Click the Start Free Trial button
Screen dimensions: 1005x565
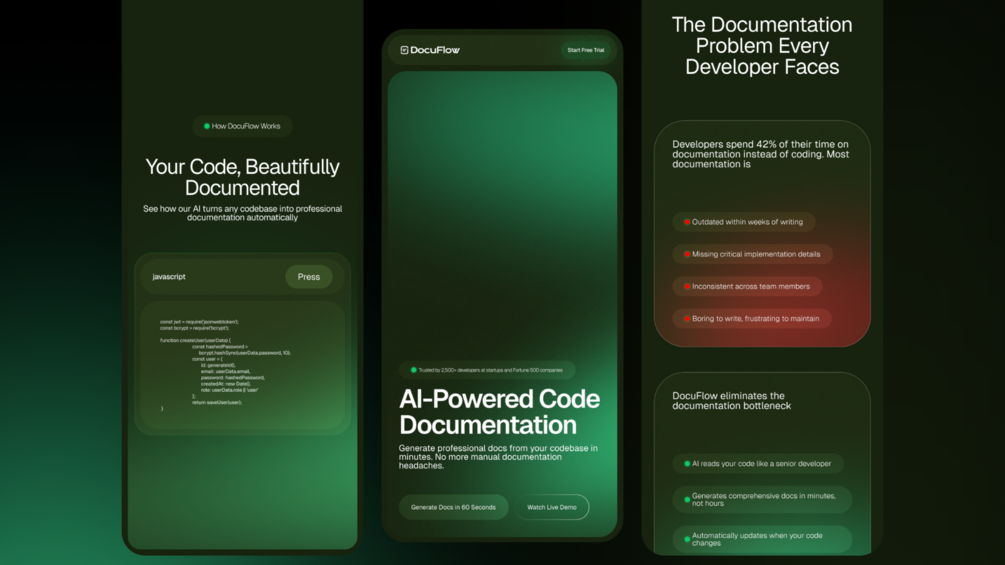tap(585, 50)
